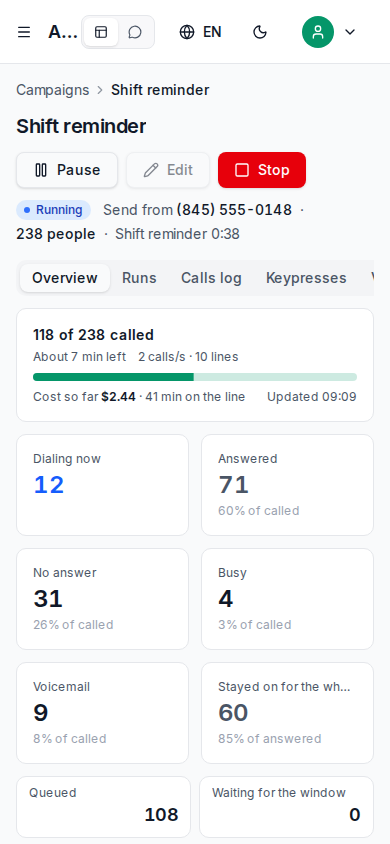Click the square stop icon

point(242,170)
